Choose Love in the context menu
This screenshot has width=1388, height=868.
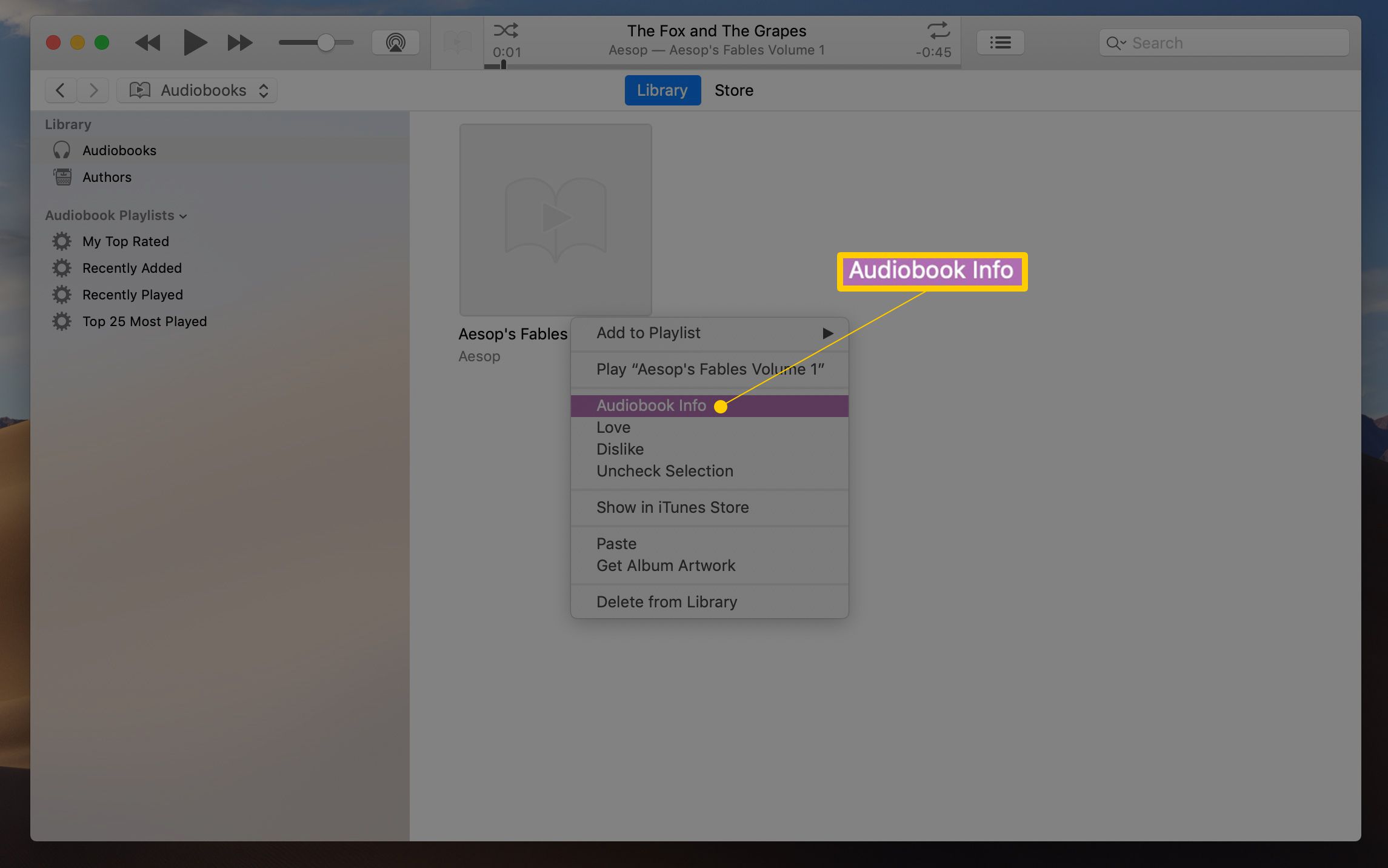[x=709, y=427]
